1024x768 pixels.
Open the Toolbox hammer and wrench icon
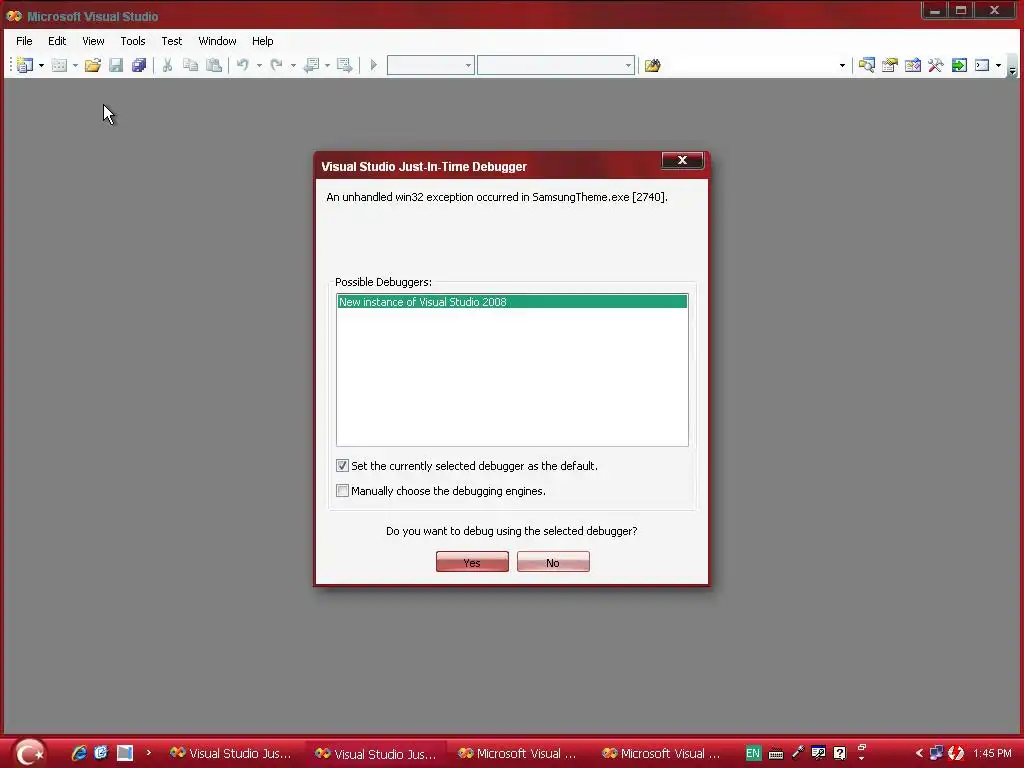(936, 65)
